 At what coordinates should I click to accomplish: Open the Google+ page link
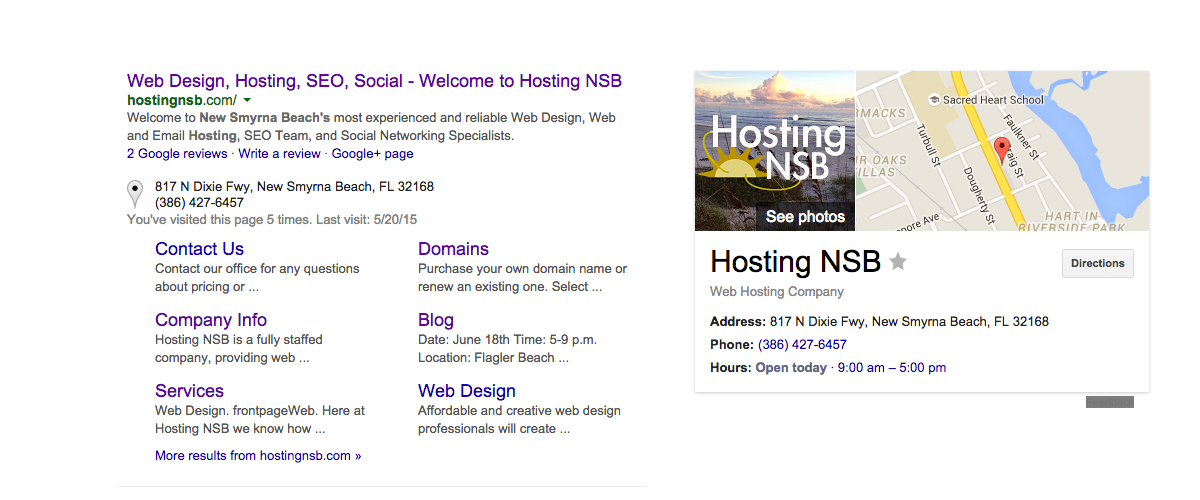click(372, 154)
